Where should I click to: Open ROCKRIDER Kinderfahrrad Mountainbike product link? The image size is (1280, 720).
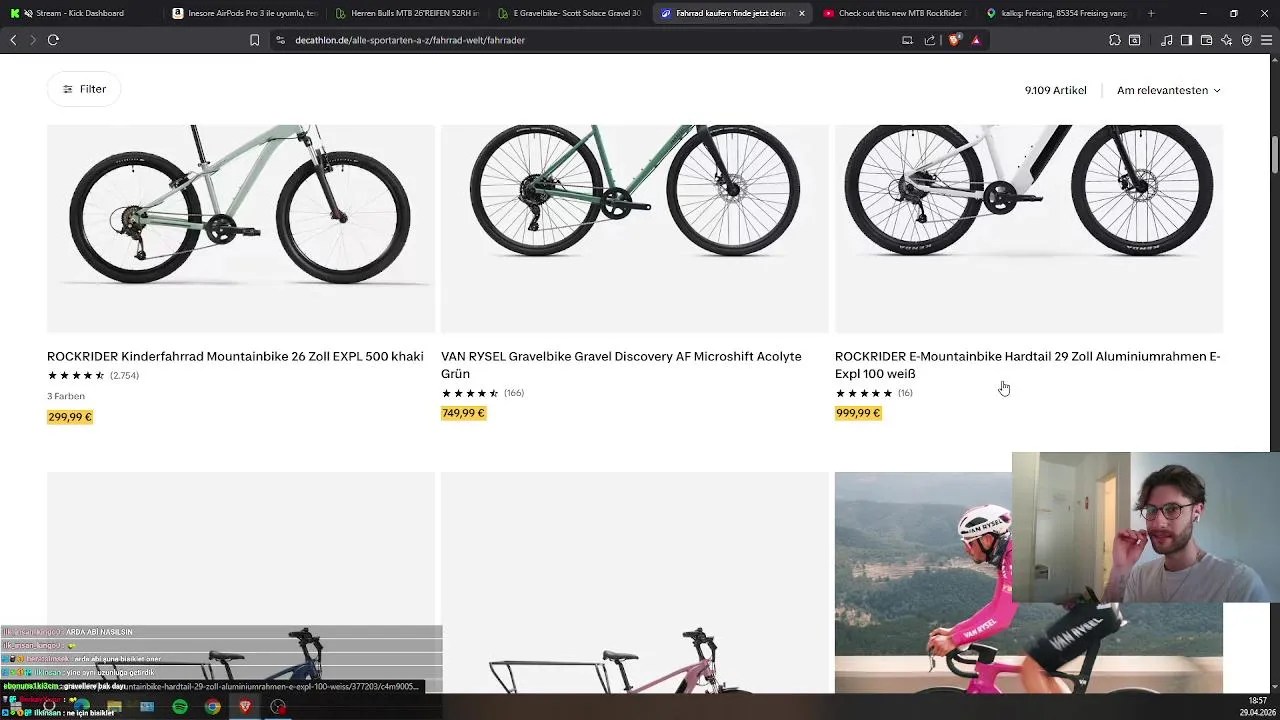pos(235,356)
